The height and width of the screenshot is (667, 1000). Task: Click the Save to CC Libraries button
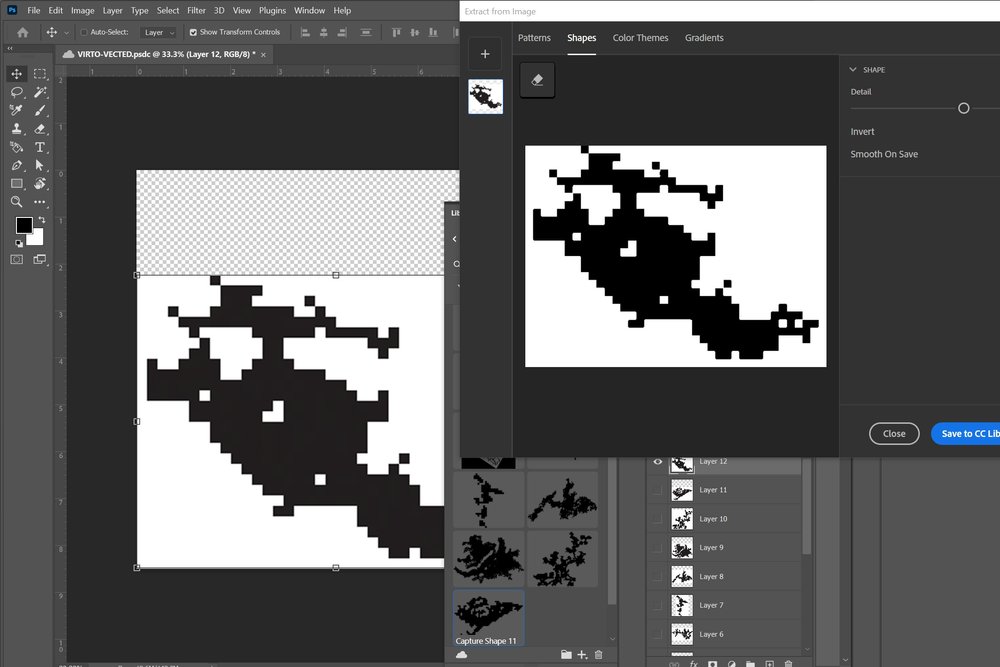point(966,434)
